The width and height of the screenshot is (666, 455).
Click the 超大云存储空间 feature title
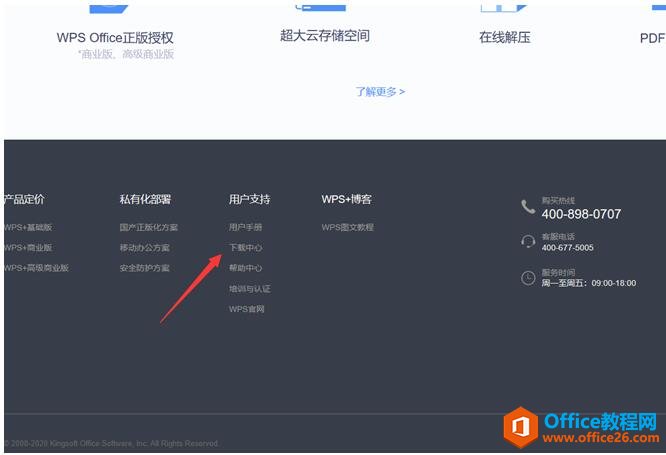[x=325, y=36]
